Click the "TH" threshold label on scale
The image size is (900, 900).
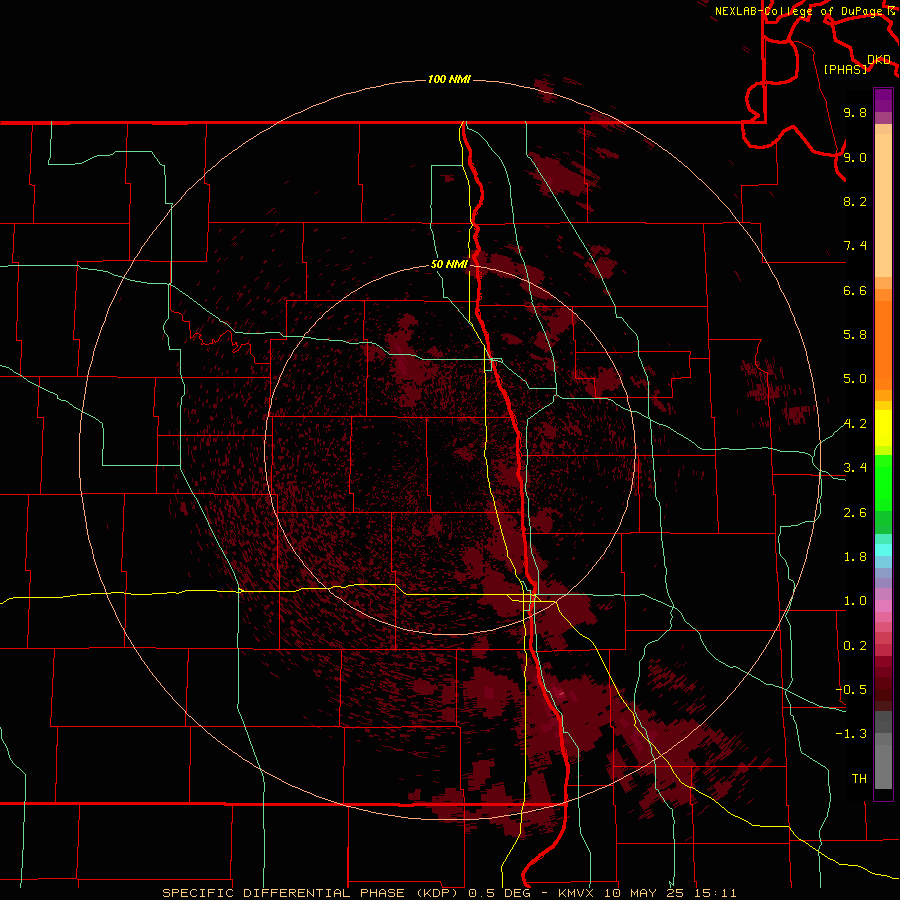[x=859, y=779]
